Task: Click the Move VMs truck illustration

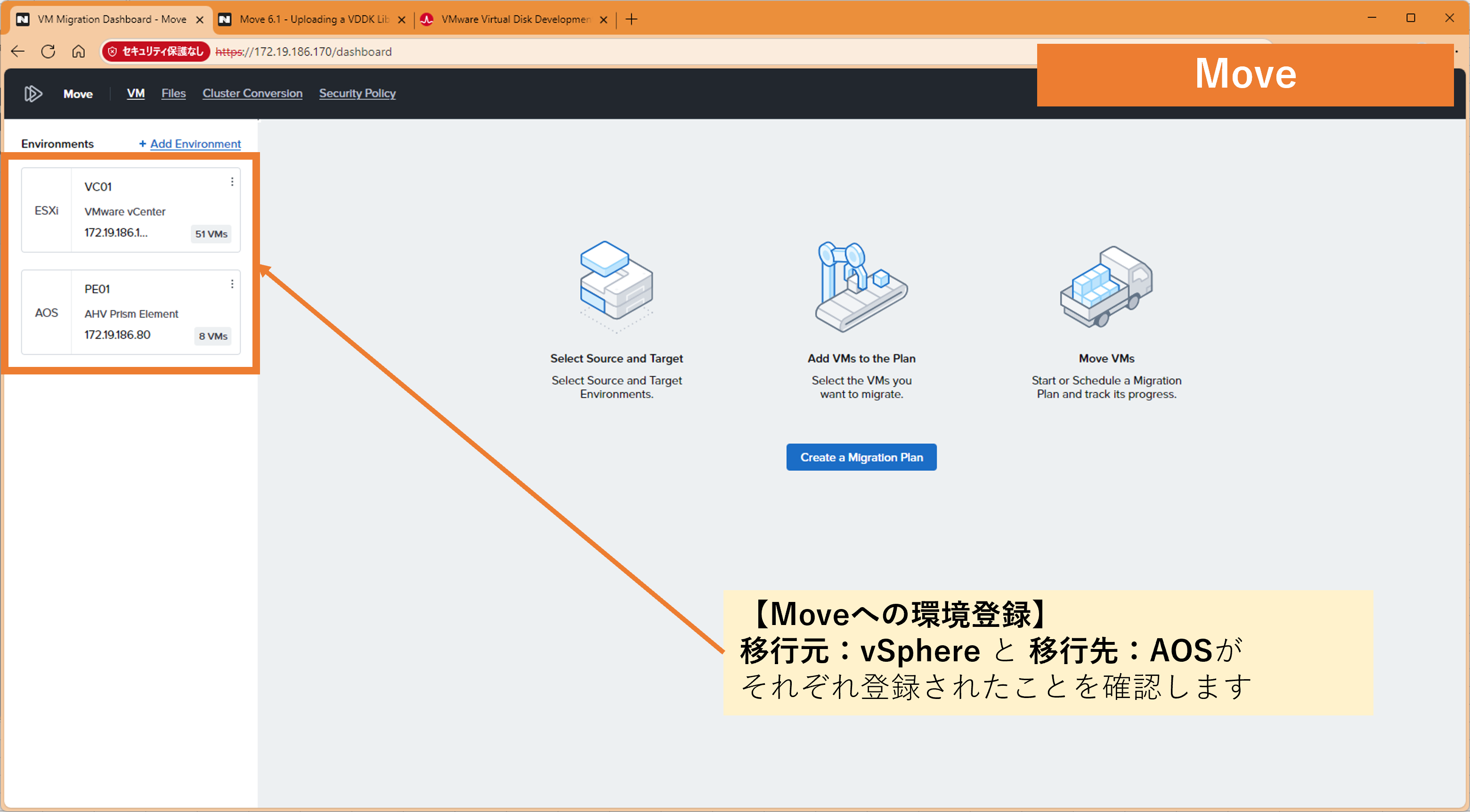Action: click(x=1106, y=286)
